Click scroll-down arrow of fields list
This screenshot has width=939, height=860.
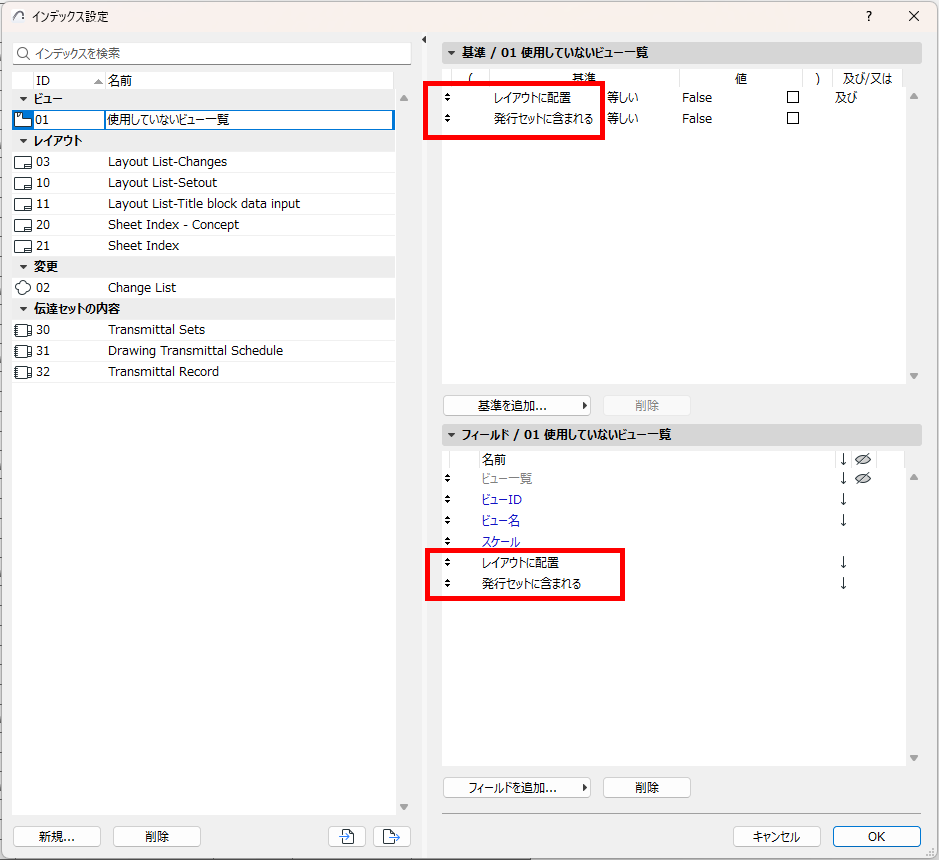914,758
